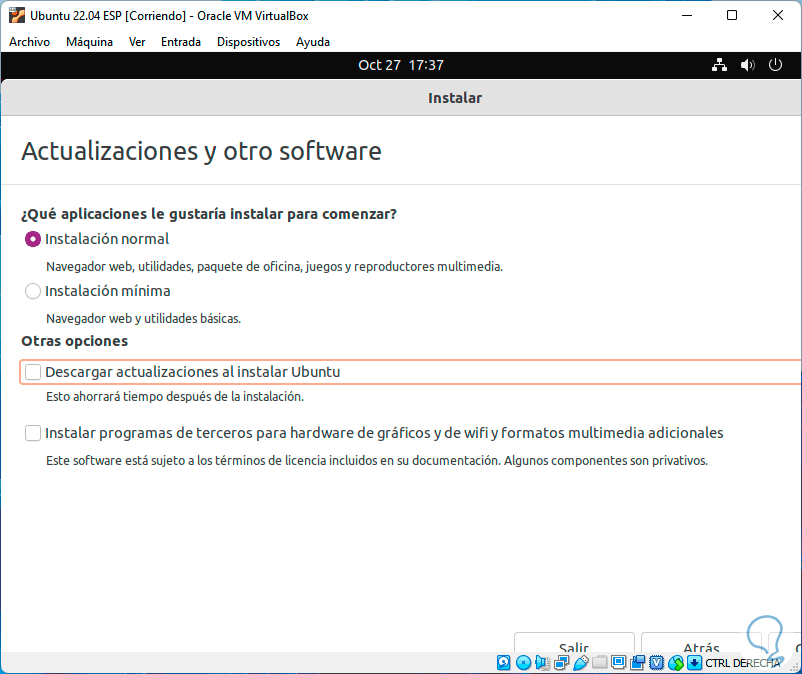
Task: Click 'Navegador web y utilidades básicas.' description
Action: tap(143, 319)
